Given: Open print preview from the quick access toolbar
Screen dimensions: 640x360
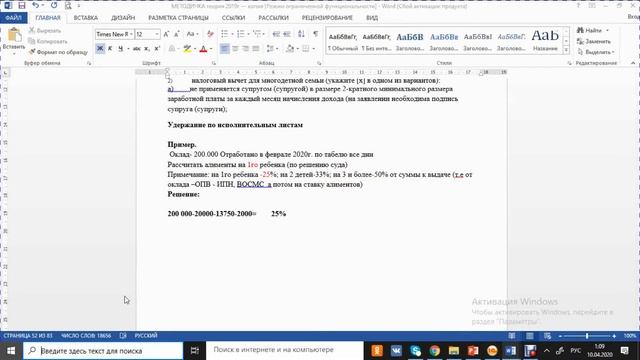Looking at the screenshot, I should 68,6.
